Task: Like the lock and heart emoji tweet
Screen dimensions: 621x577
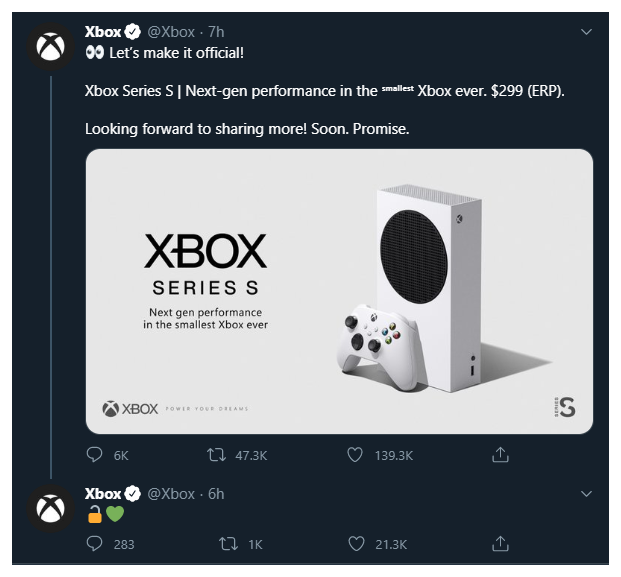Action: 355,544
